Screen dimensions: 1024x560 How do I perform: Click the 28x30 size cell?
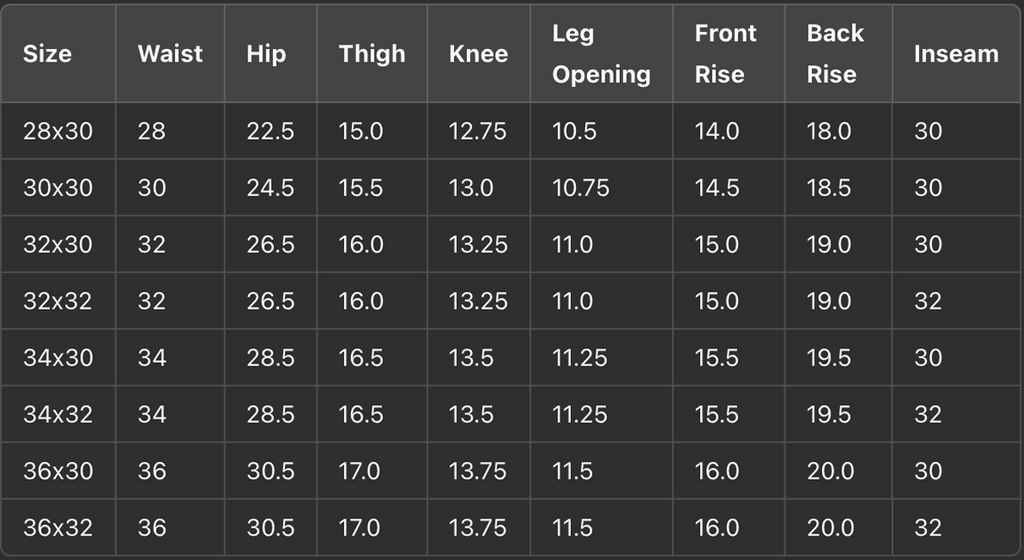tap(57, 131)
